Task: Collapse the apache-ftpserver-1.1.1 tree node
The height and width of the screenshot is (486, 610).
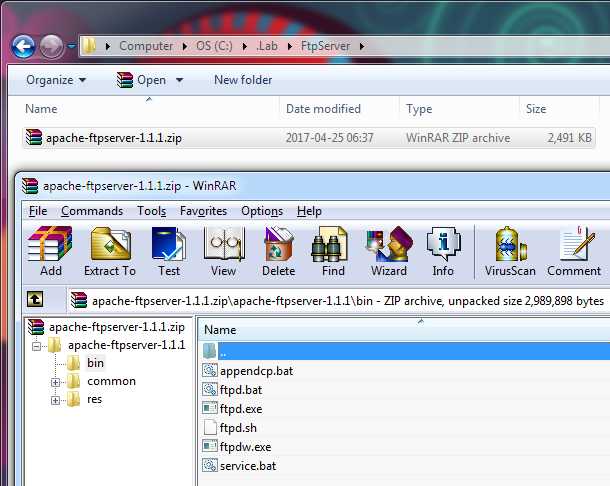Action: coord(37,346)
